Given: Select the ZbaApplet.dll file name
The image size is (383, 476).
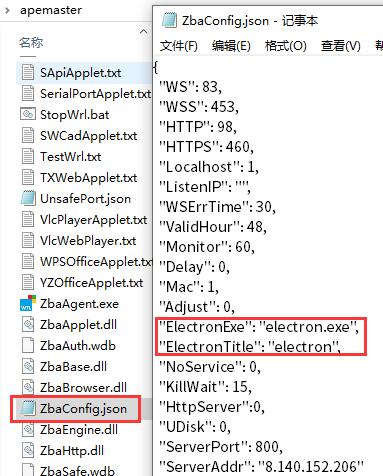Looking at the screenshot, I should click(78, 325).
